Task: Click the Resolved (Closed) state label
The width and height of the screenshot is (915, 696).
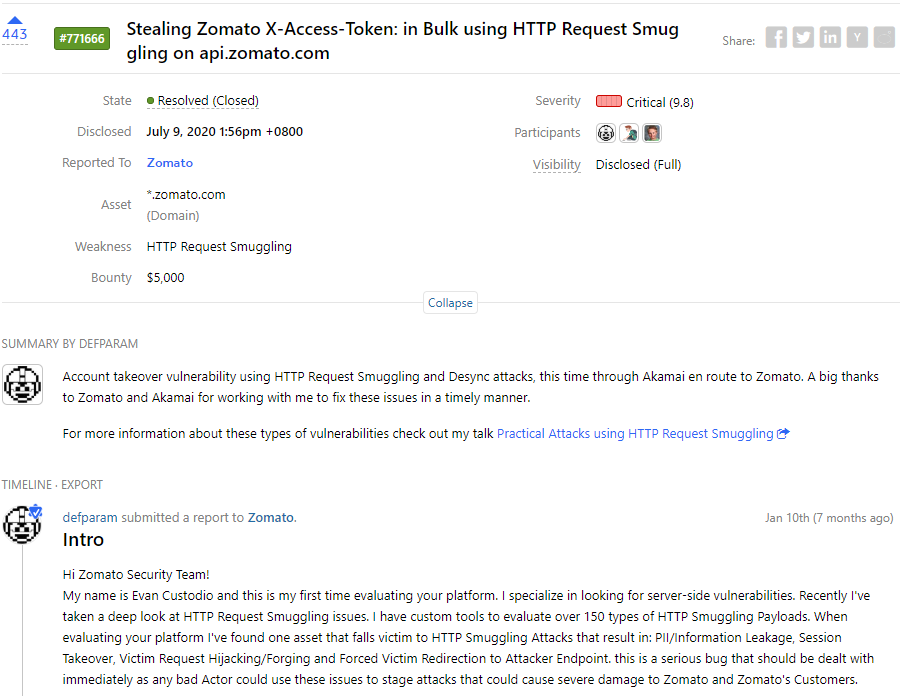Action: click(208, 101)
